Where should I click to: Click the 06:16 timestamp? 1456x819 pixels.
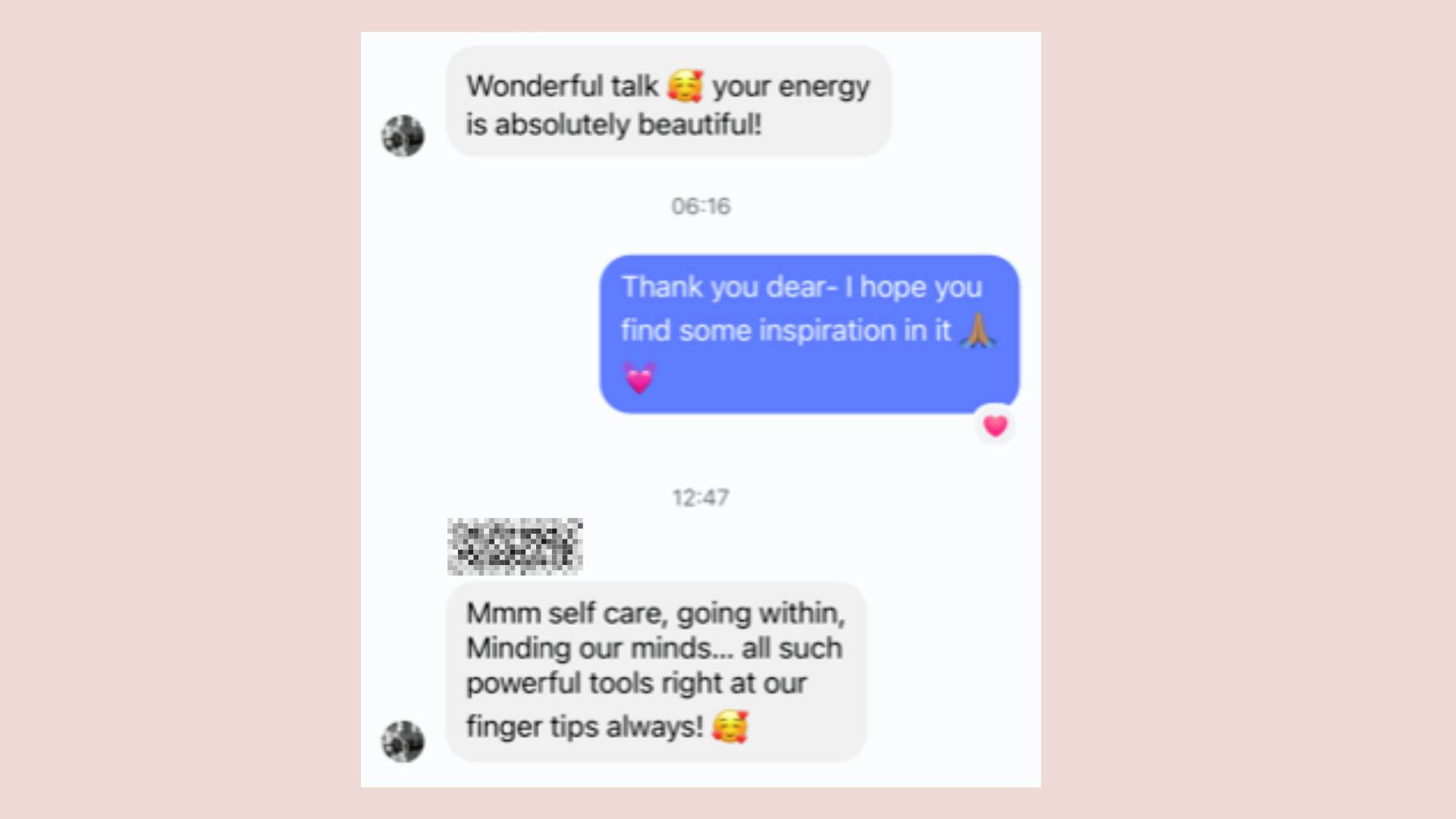[701, 206]
